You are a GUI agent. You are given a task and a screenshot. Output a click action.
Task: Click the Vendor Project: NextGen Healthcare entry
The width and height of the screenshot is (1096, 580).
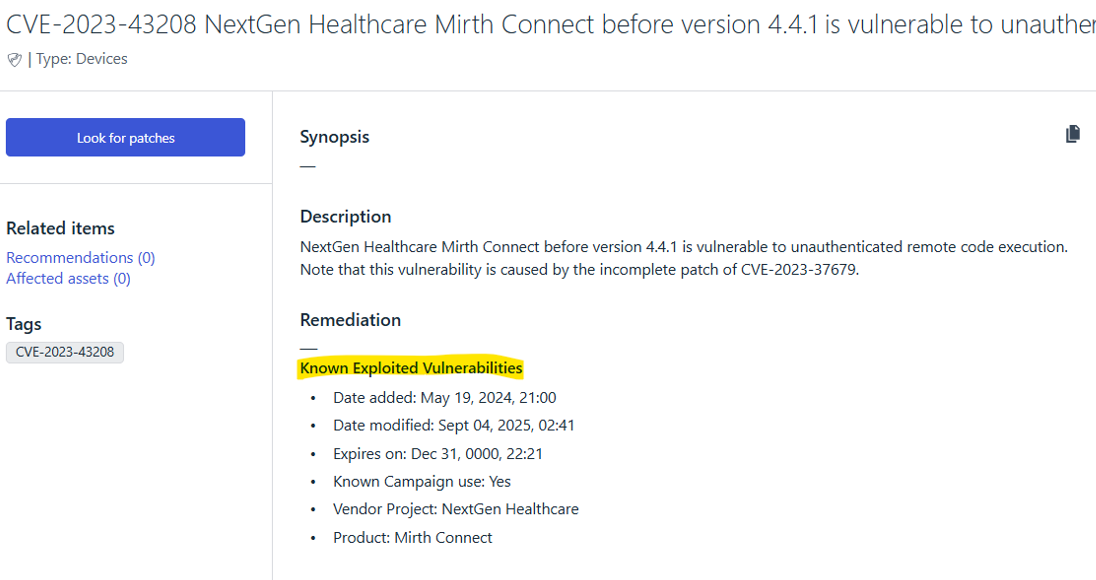[x=455, y=509]
